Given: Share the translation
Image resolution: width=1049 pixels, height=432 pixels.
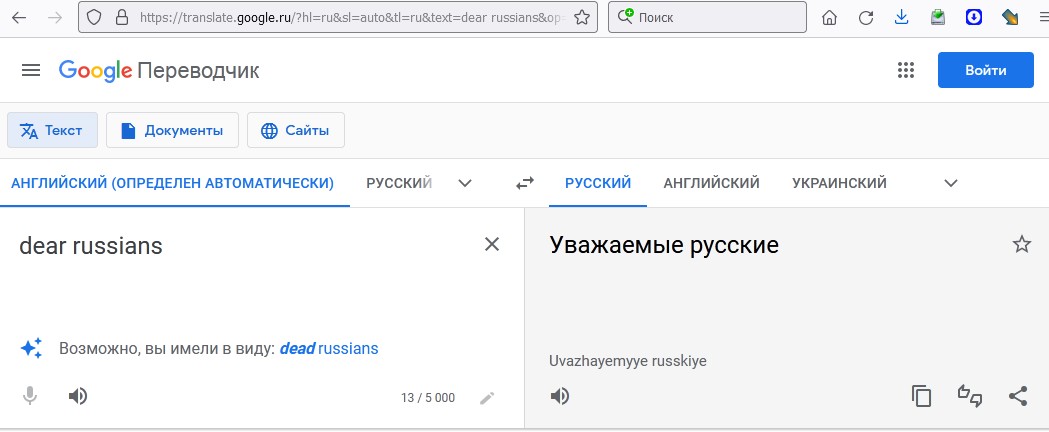Looking at the screenshot, I should pyautogui.click(x=1018, y=397).
